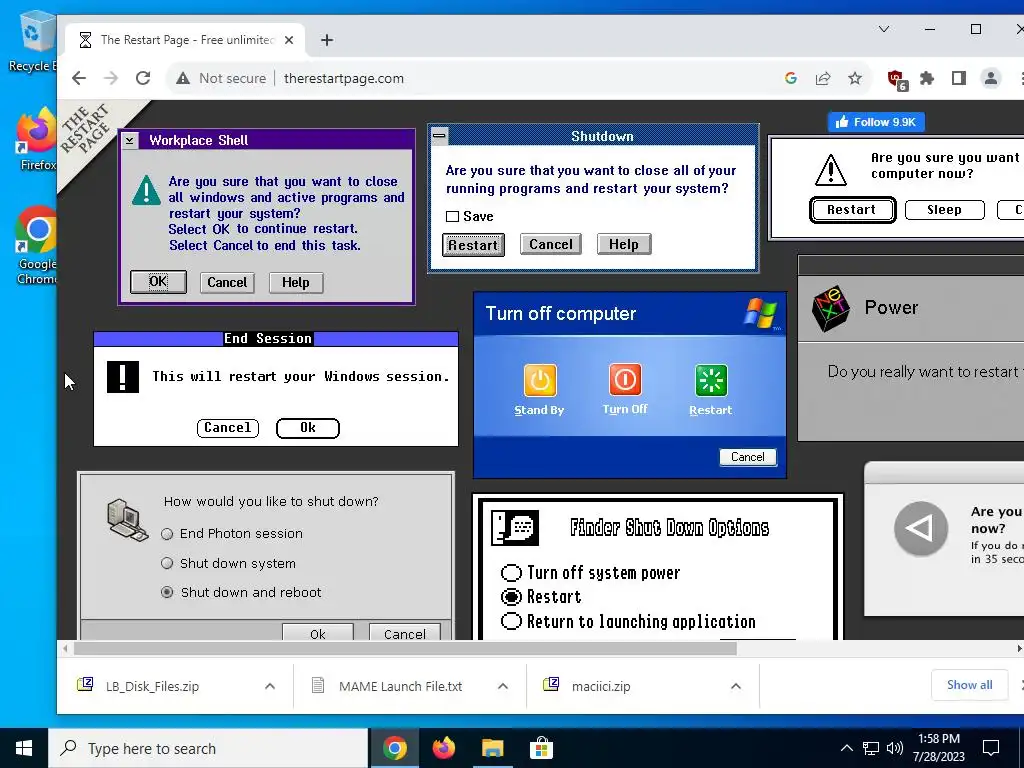1024x768 pixels.
Task: Open the Windows Start menu
Action: pyautogui.click(x=24, y=748)
